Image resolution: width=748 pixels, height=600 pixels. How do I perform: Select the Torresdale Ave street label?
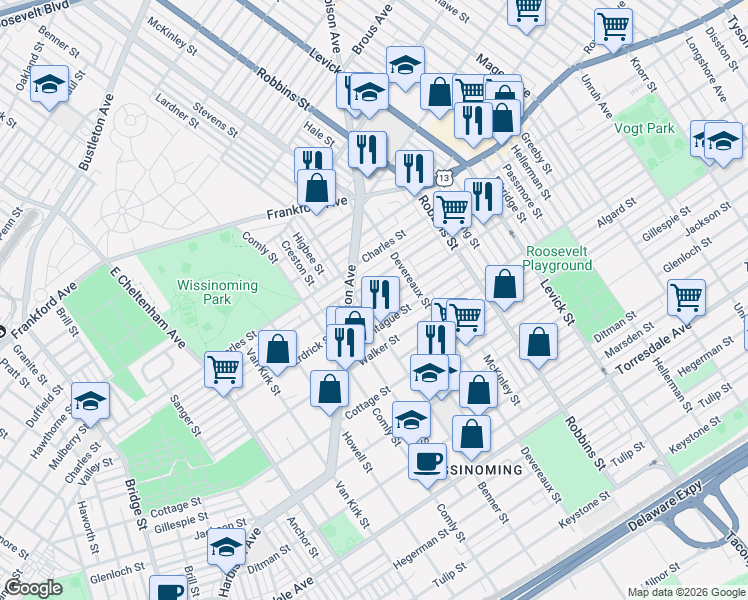654,348
